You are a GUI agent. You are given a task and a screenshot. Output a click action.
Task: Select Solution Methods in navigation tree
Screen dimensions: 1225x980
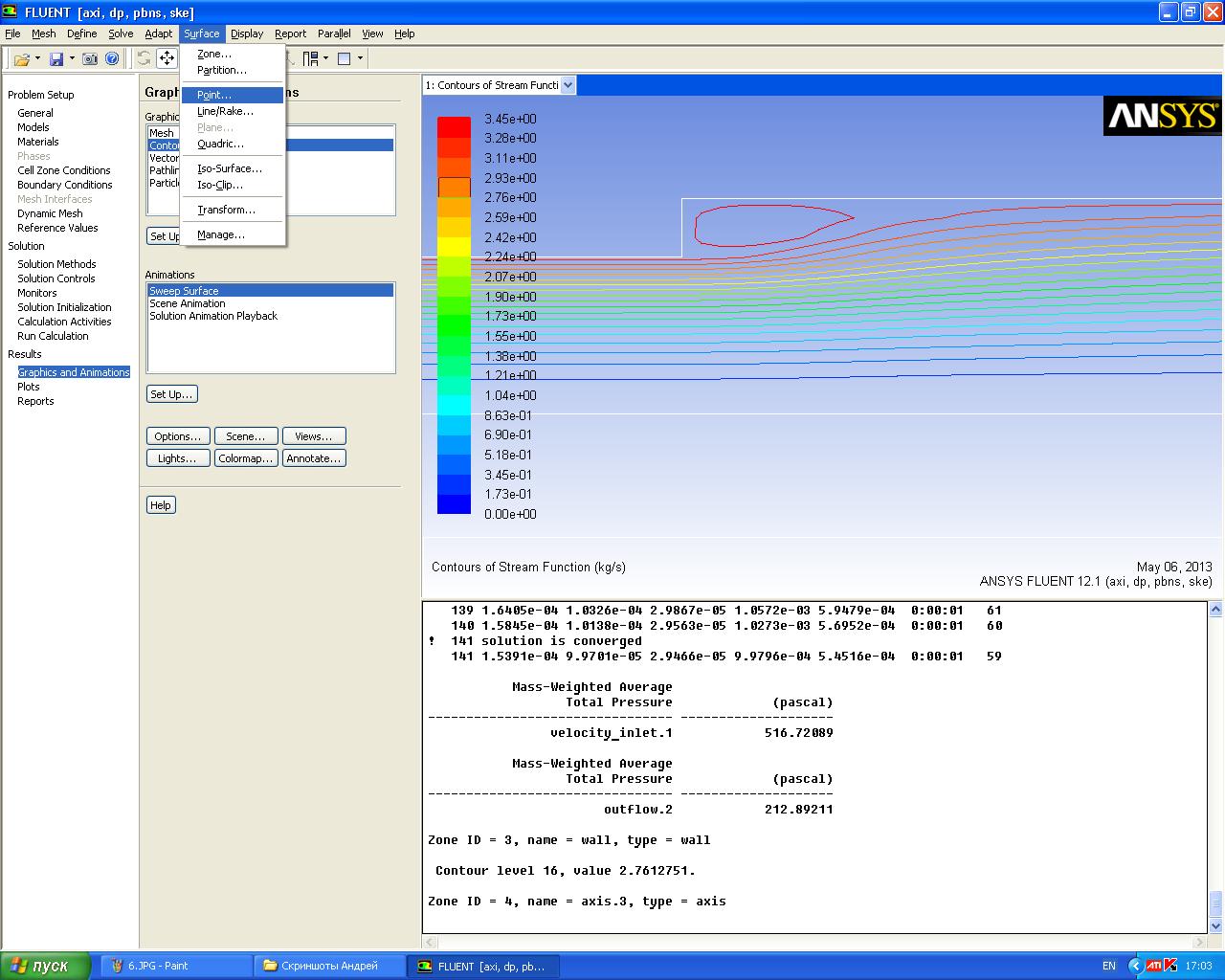[x=56, y=264]
